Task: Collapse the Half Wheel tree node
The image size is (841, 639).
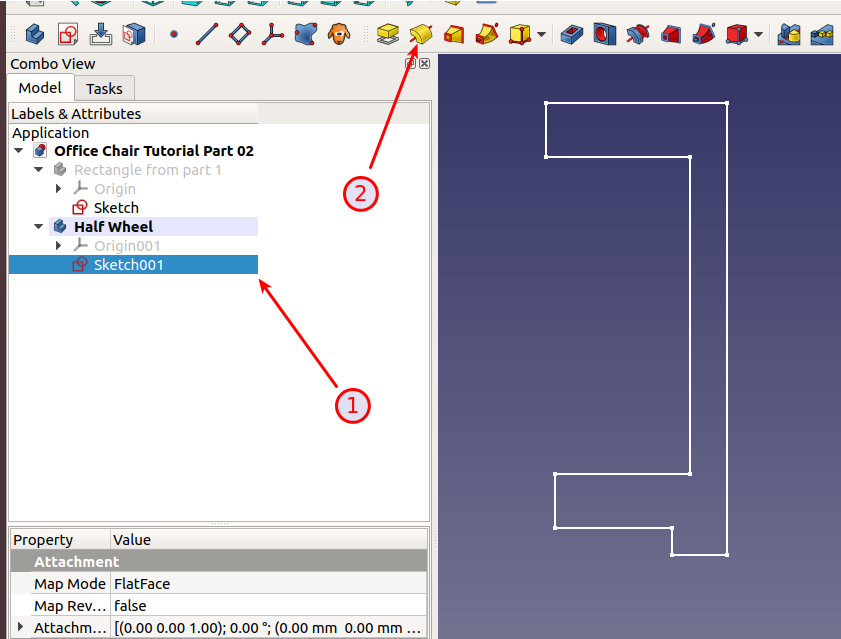Action: 39,227
